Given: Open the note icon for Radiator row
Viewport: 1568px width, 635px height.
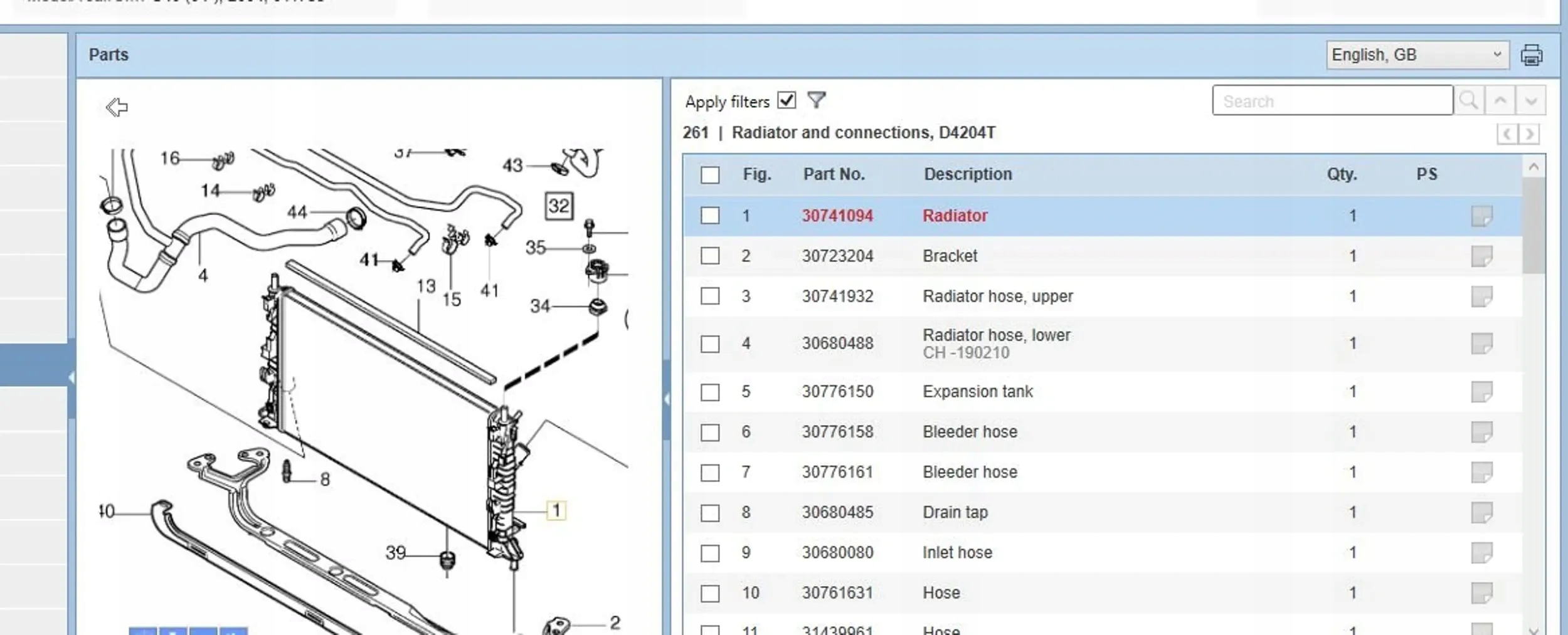Looking at the screenshot, I should point(1481,216).
